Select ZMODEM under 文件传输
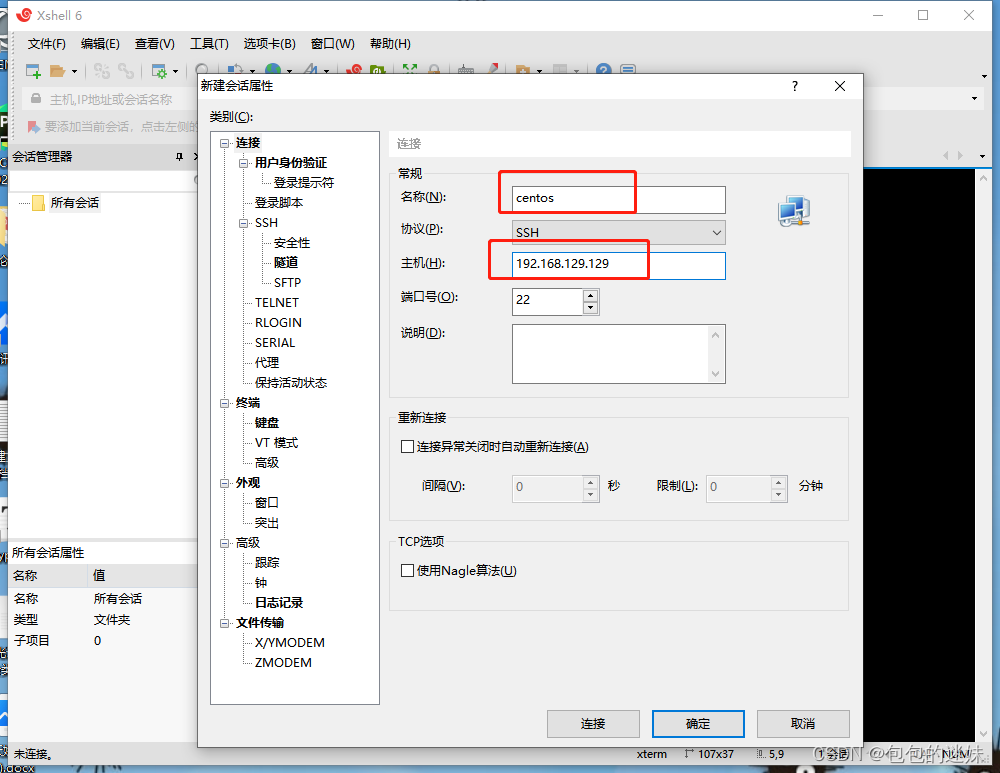This screenshot has height=773, width=1000. click(283, 663)
